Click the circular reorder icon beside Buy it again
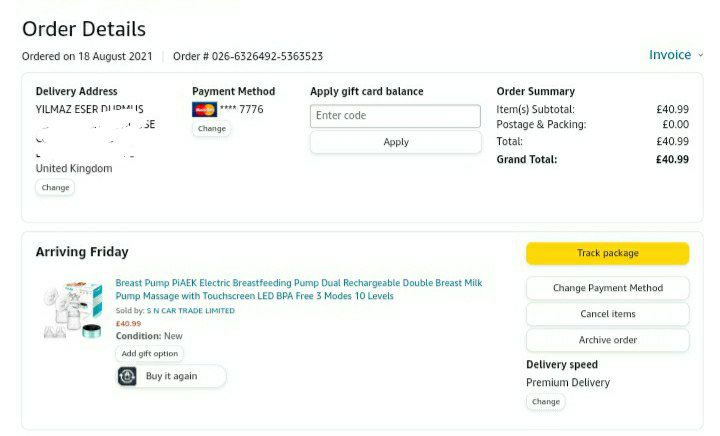This screenshot has height=436, width=720. pyautogui.click(x=127, y=376)
